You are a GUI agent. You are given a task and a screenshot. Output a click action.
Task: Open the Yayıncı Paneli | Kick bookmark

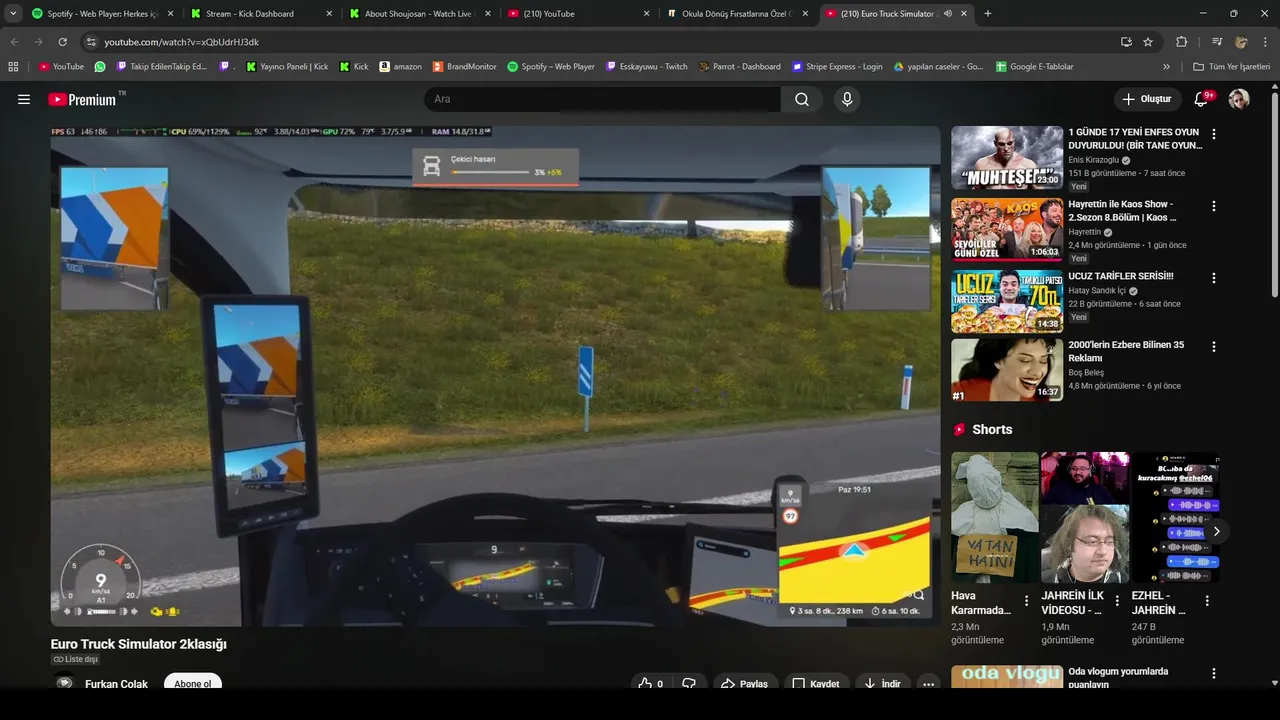(x=287, y=66)
